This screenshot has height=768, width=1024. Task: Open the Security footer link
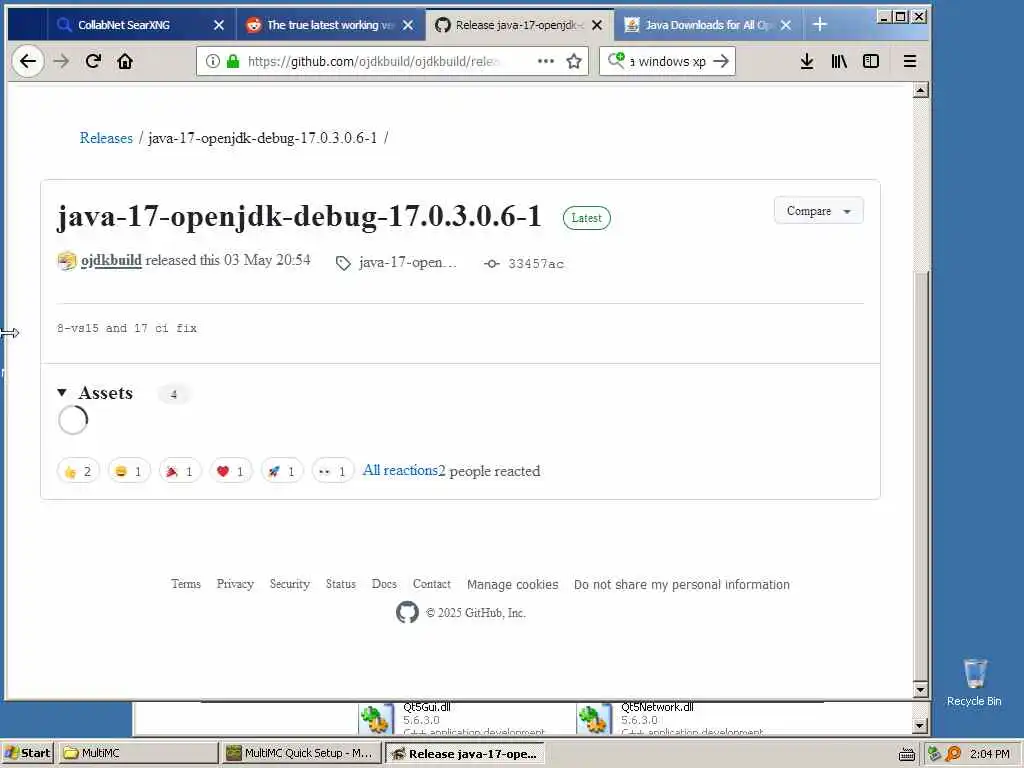[x=289, y=584]
